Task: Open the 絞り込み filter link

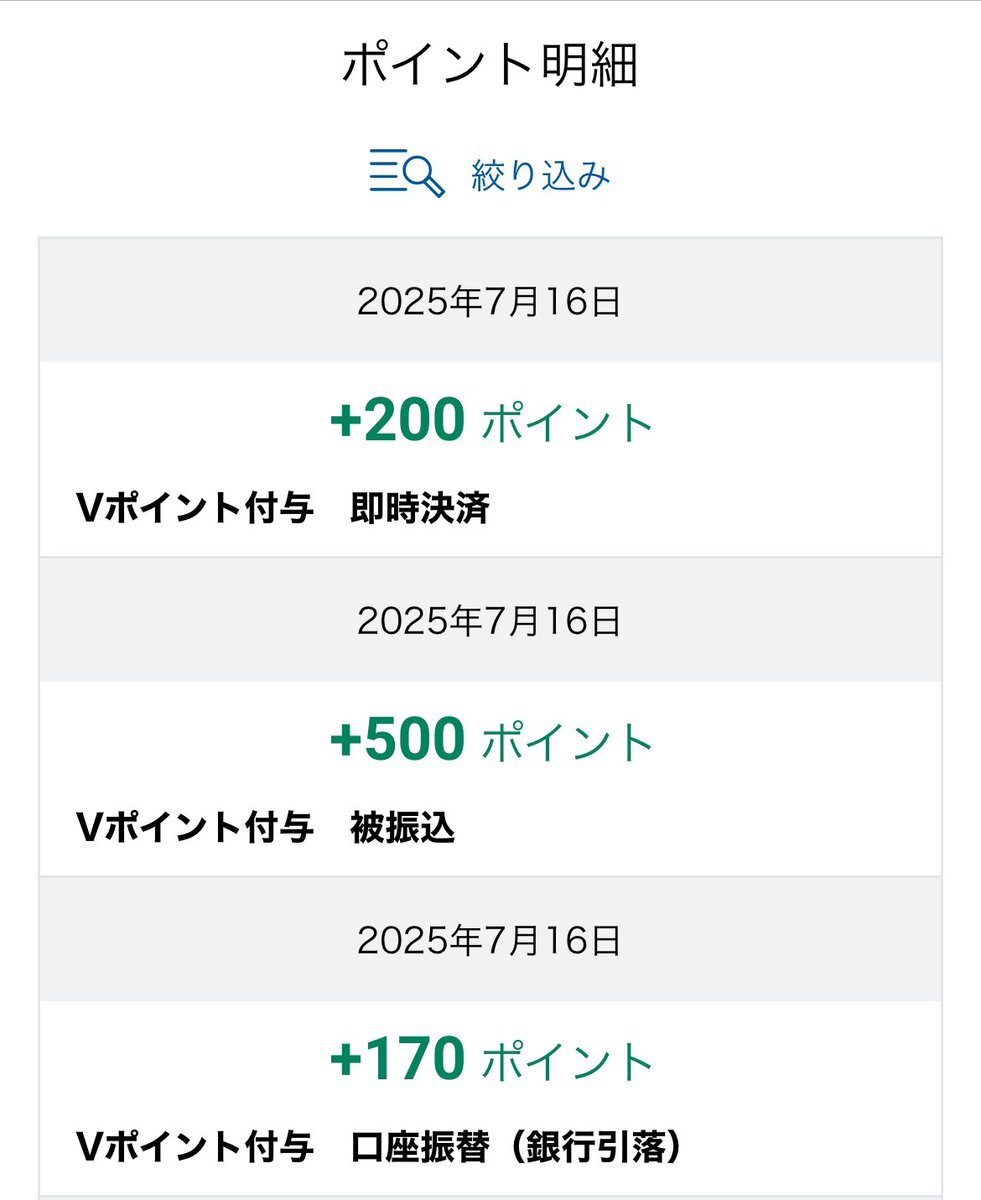Action: (540, 175)
